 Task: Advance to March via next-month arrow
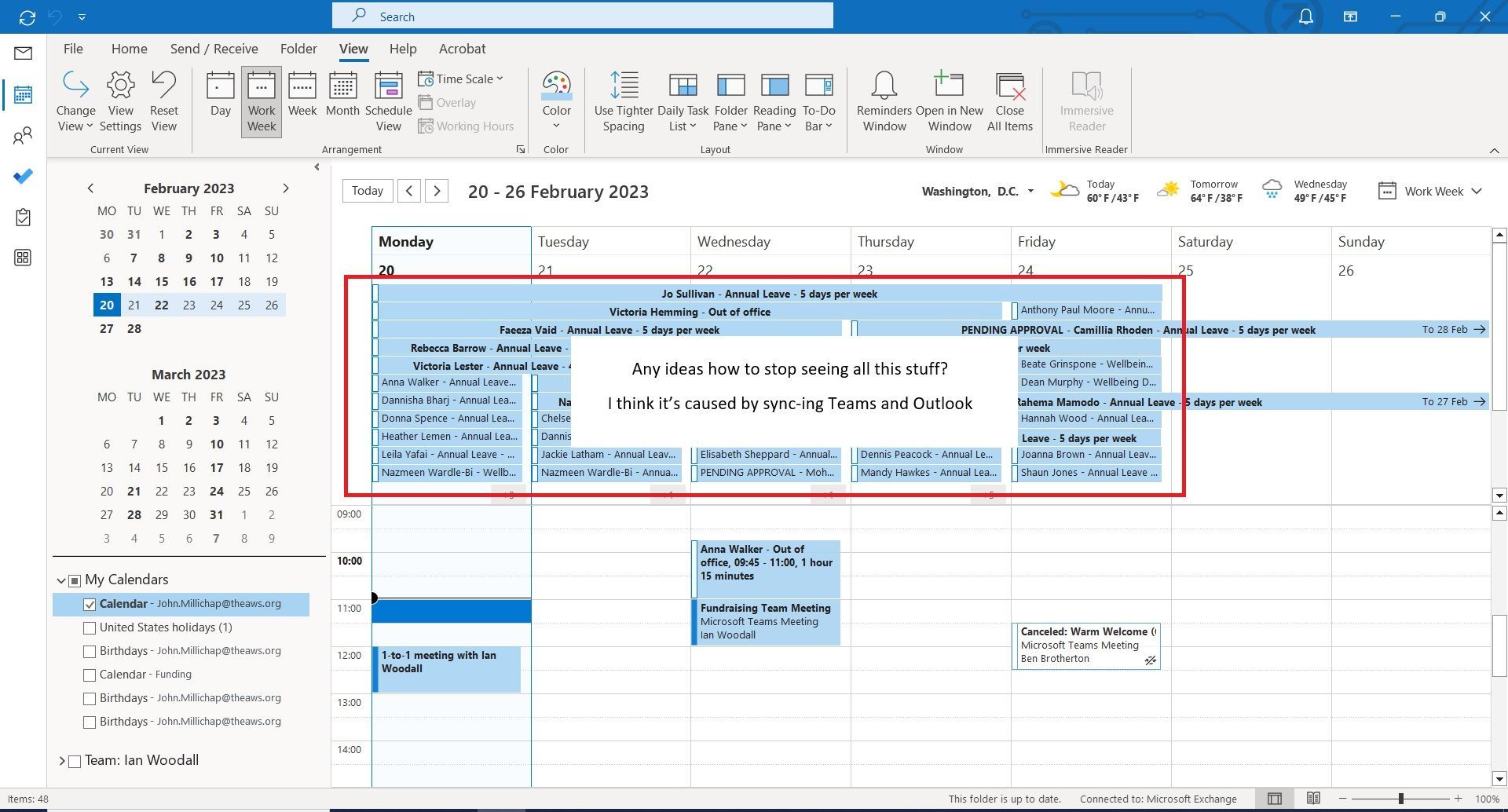[286, 188]
